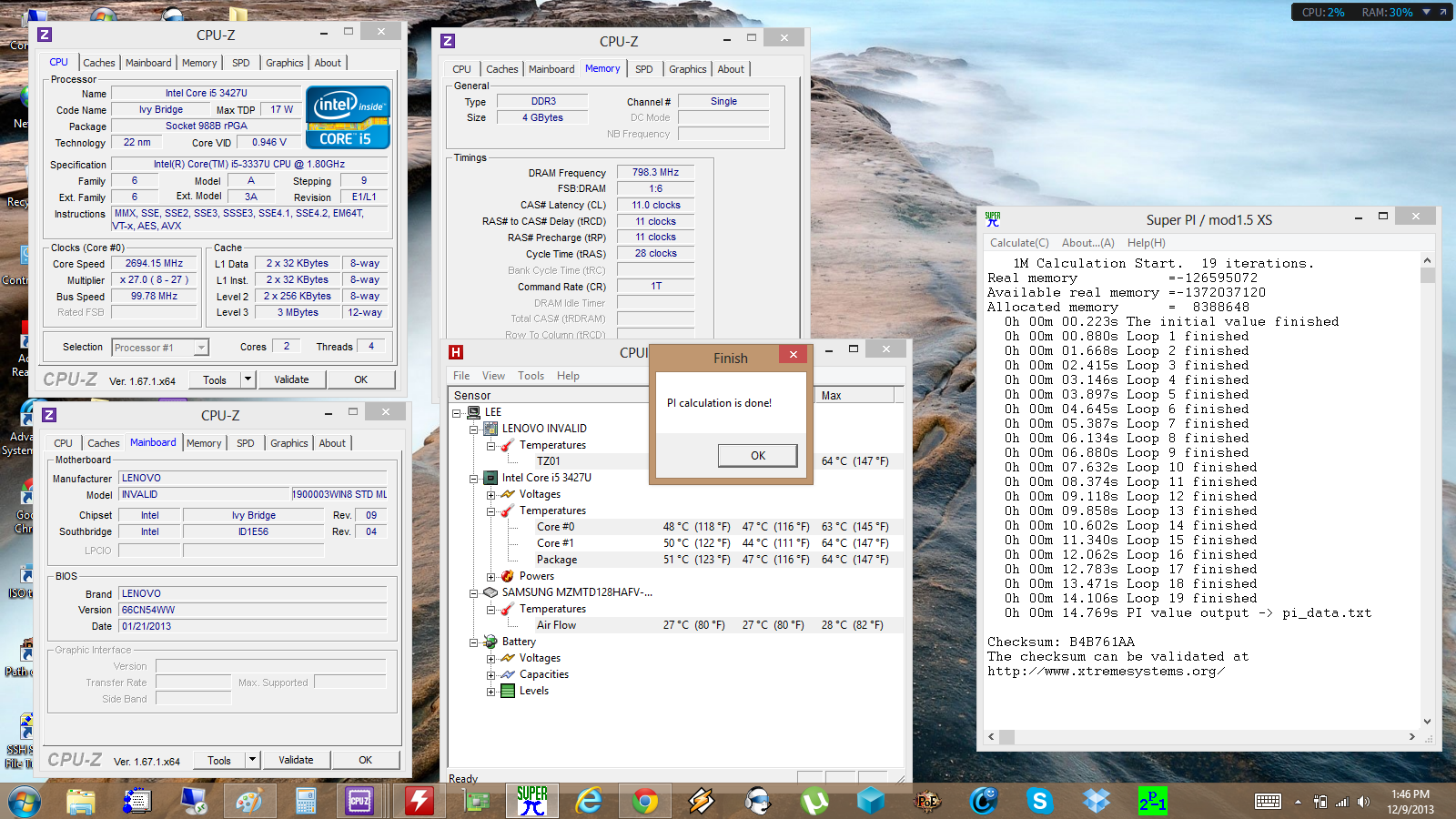Open Tools dropdown arrow in CPU-Z CPU window
Screen dimensions: 1456x819
(248, 379)
